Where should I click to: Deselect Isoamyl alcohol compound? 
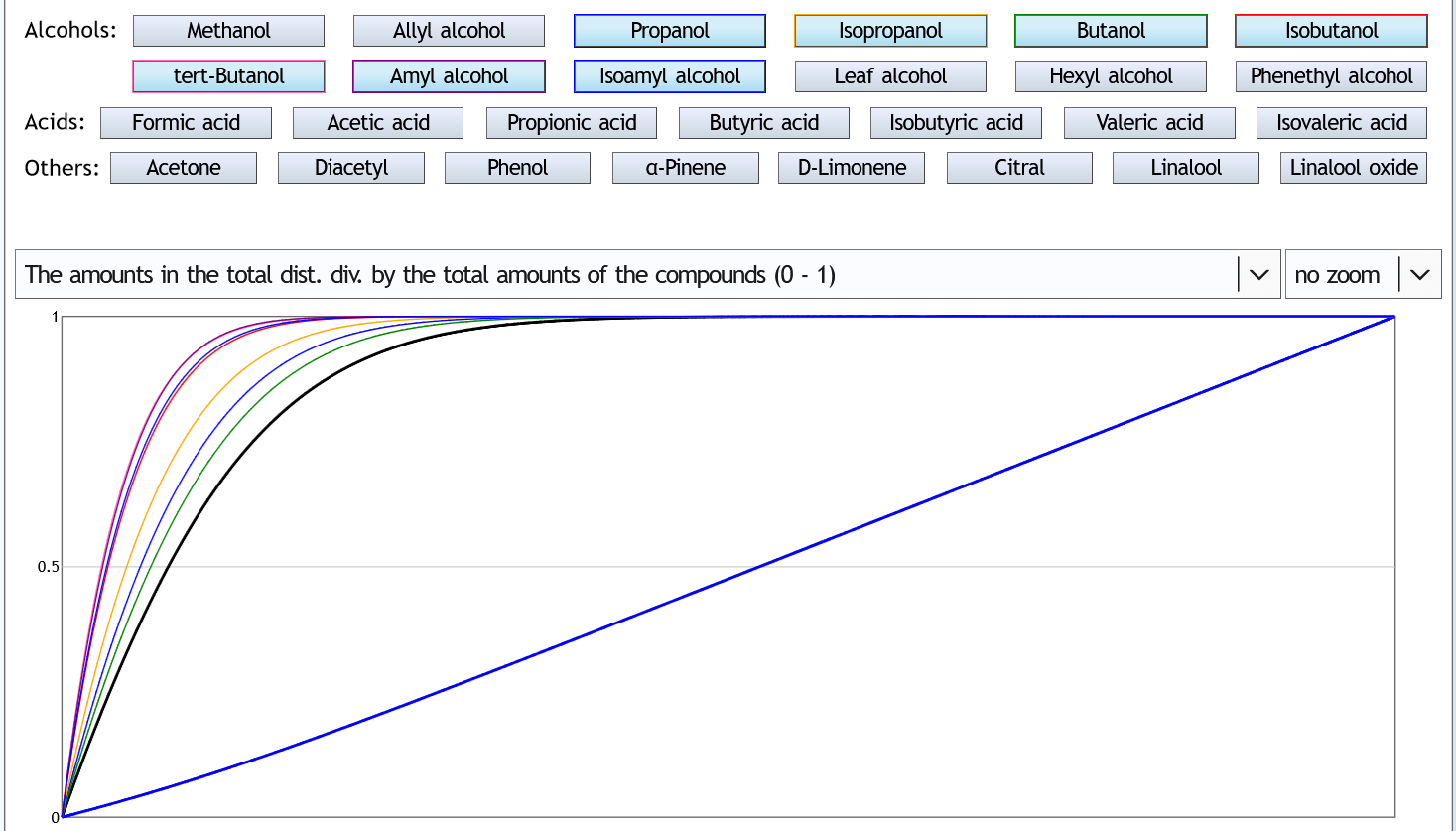[670, 76]
